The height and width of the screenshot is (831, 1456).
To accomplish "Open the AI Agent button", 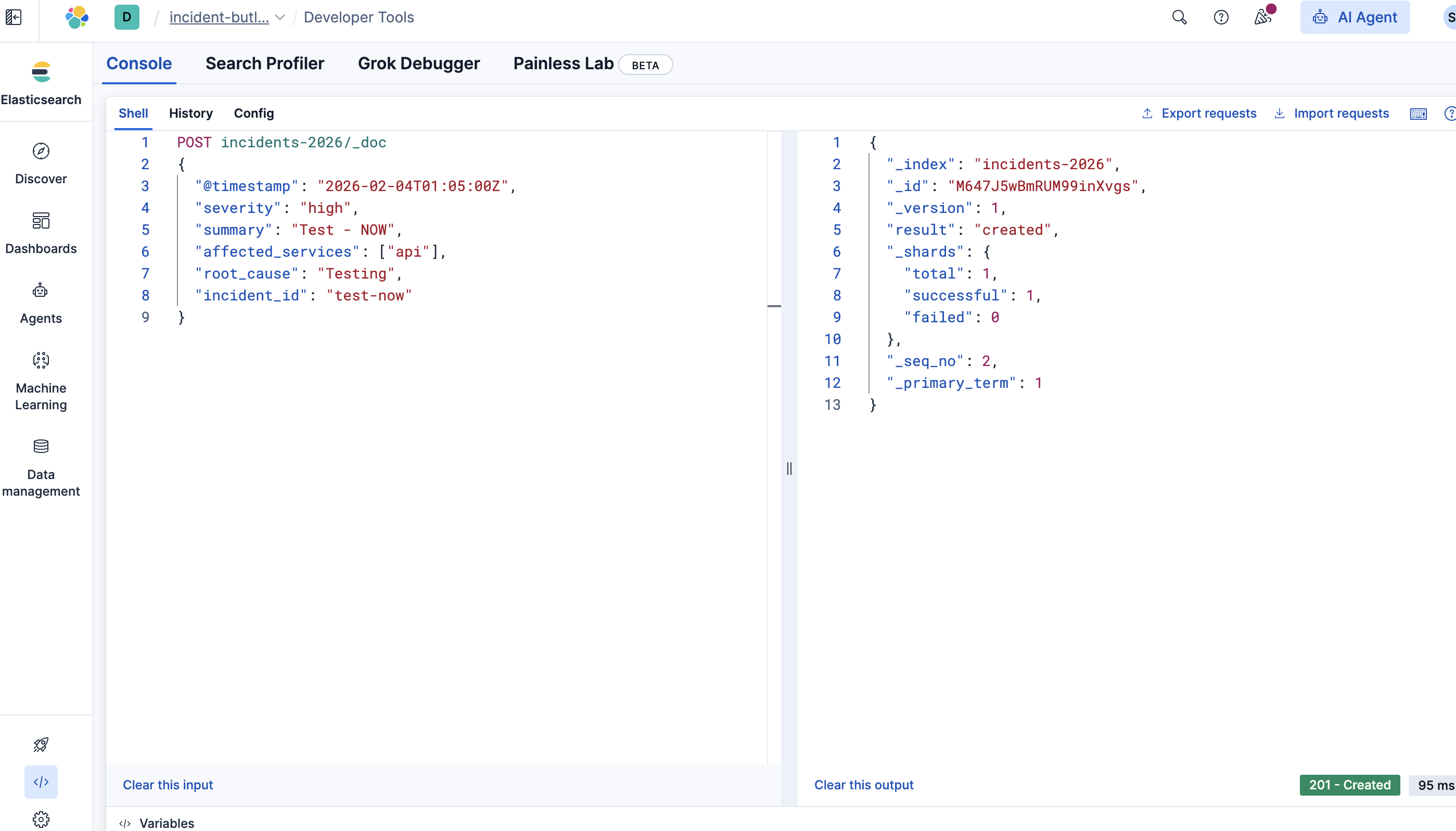I will tap(1355, 17).
